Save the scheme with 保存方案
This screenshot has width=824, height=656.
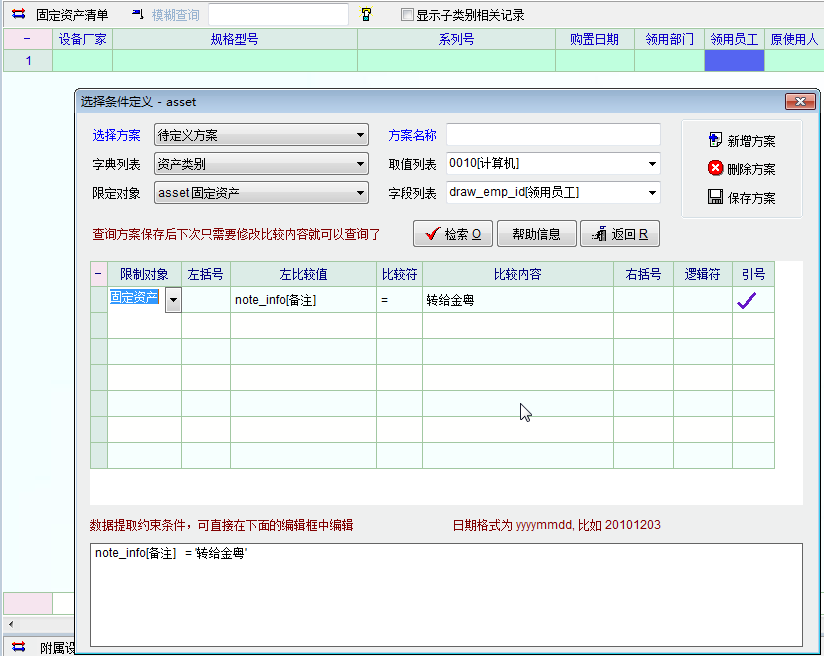(x=741, y=198)
